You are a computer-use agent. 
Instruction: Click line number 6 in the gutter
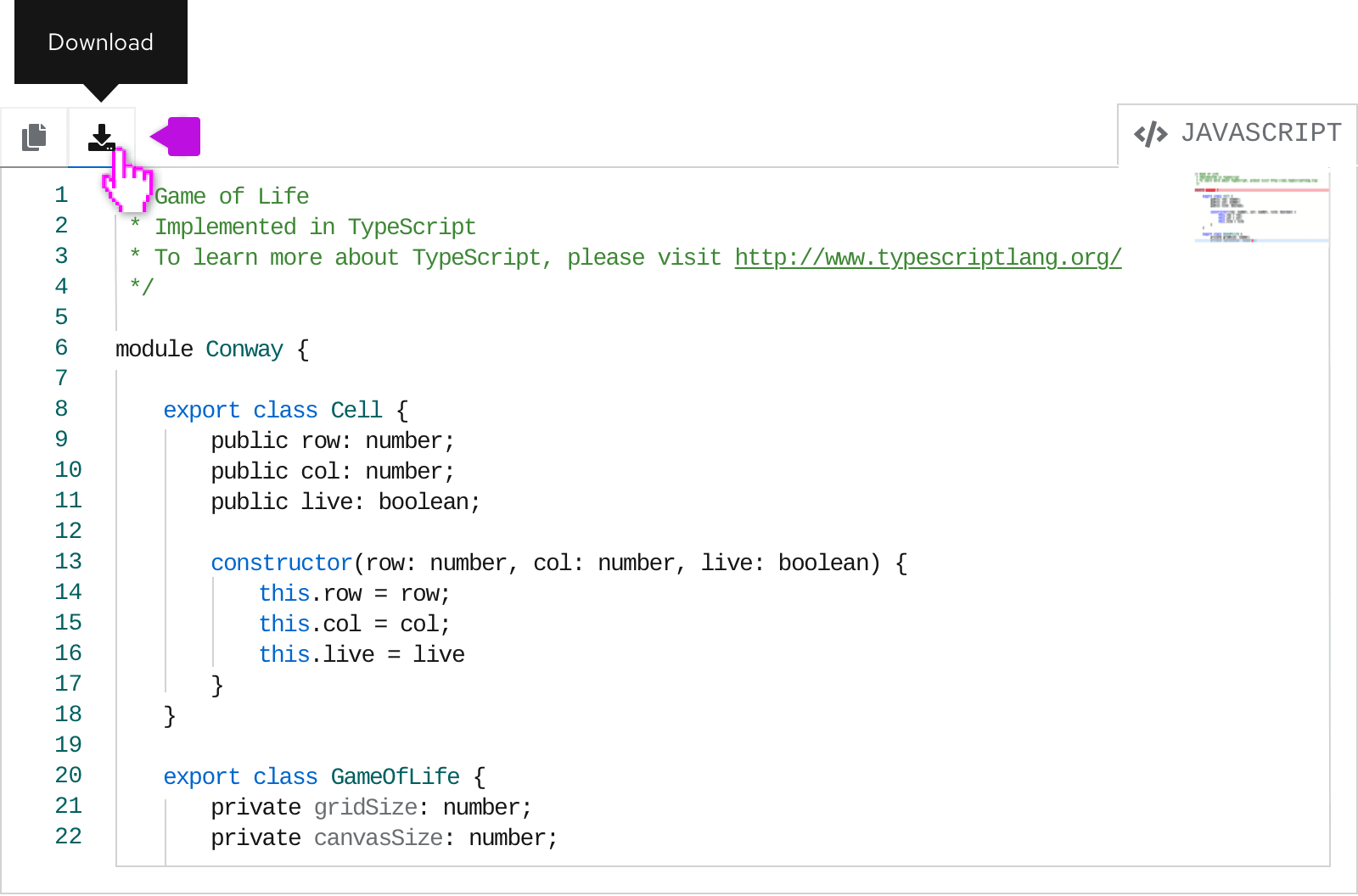point(61,348)
